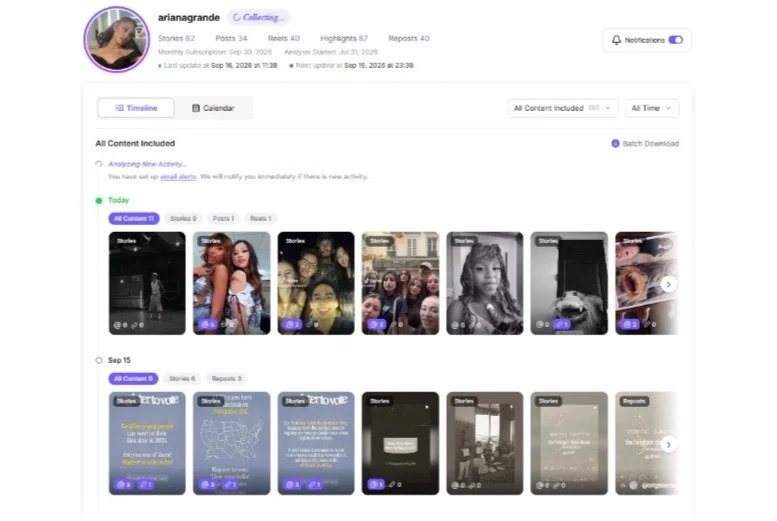
Task: Click the notifications bell icon
Action: (x=616, y=40)
